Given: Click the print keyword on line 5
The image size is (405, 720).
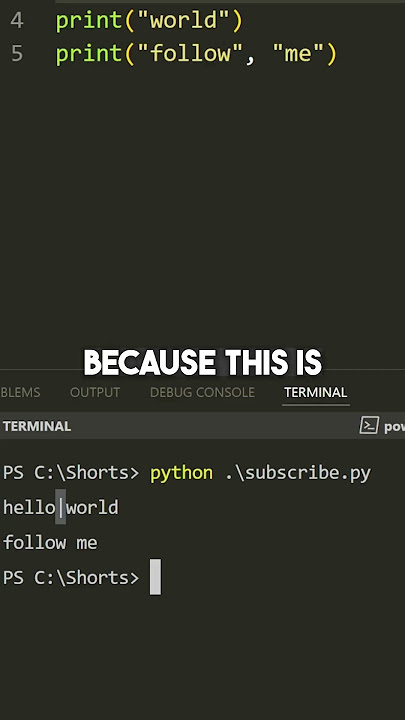Looking at the screenshot, I should pyautogui.click(x=90, y=54).
